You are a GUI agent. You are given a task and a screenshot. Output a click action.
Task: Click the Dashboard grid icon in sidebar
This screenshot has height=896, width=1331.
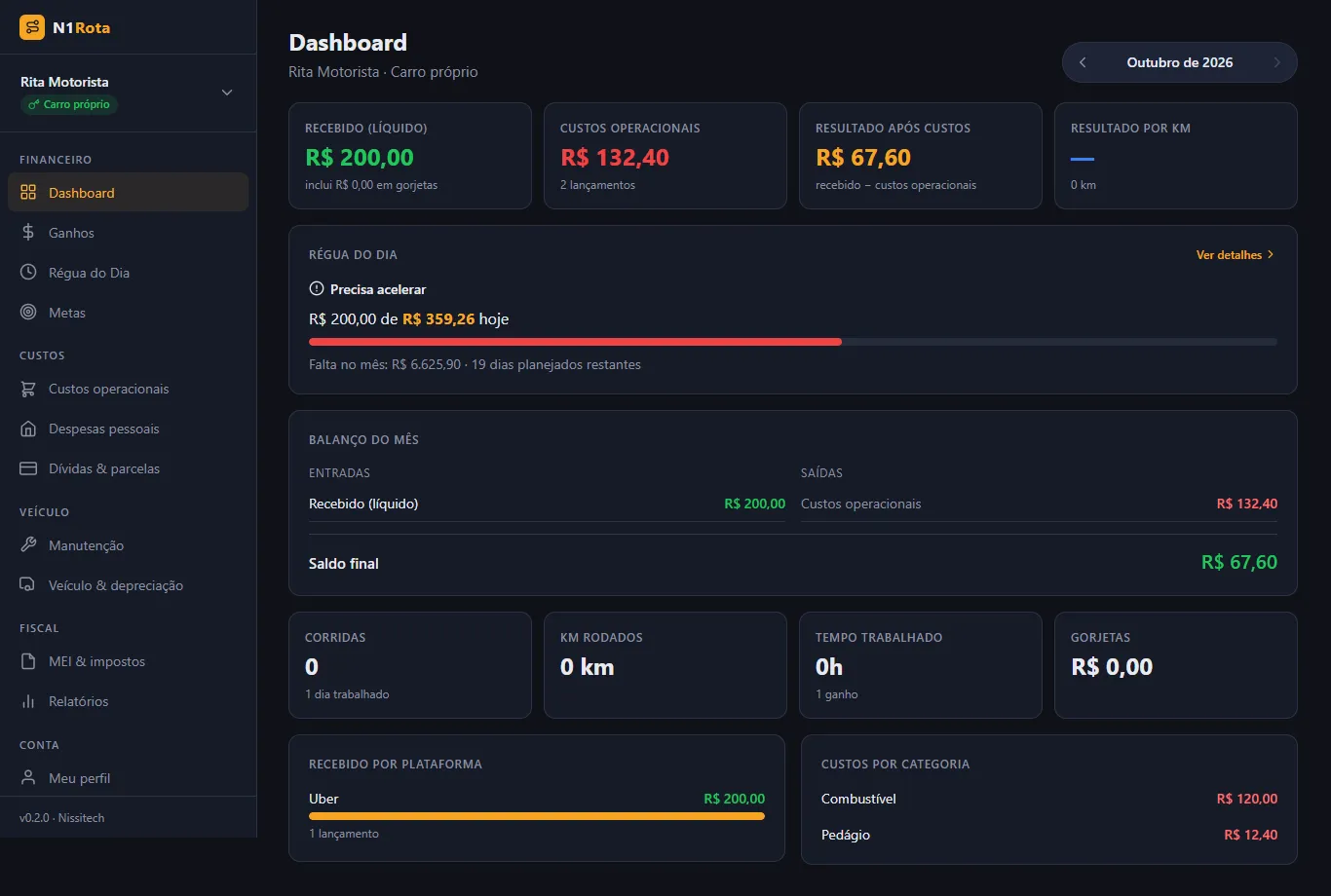[x=28, y=193]
